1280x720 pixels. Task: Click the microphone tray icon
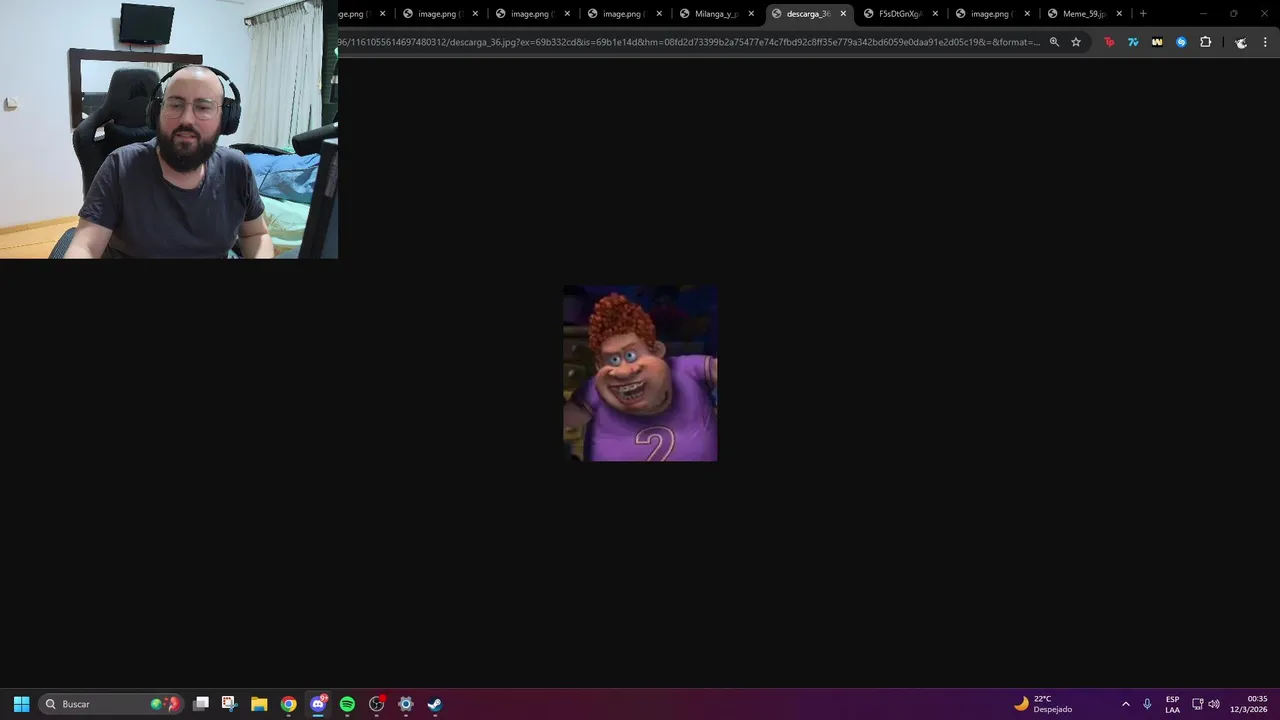click(x=1147, y=704)
